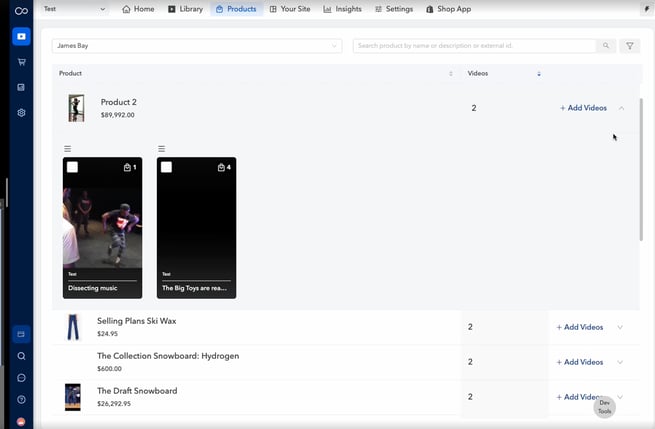Expand the Selling Plans Ski Wax row
This screenshot has height=429, width=655.
click(620, 327)
